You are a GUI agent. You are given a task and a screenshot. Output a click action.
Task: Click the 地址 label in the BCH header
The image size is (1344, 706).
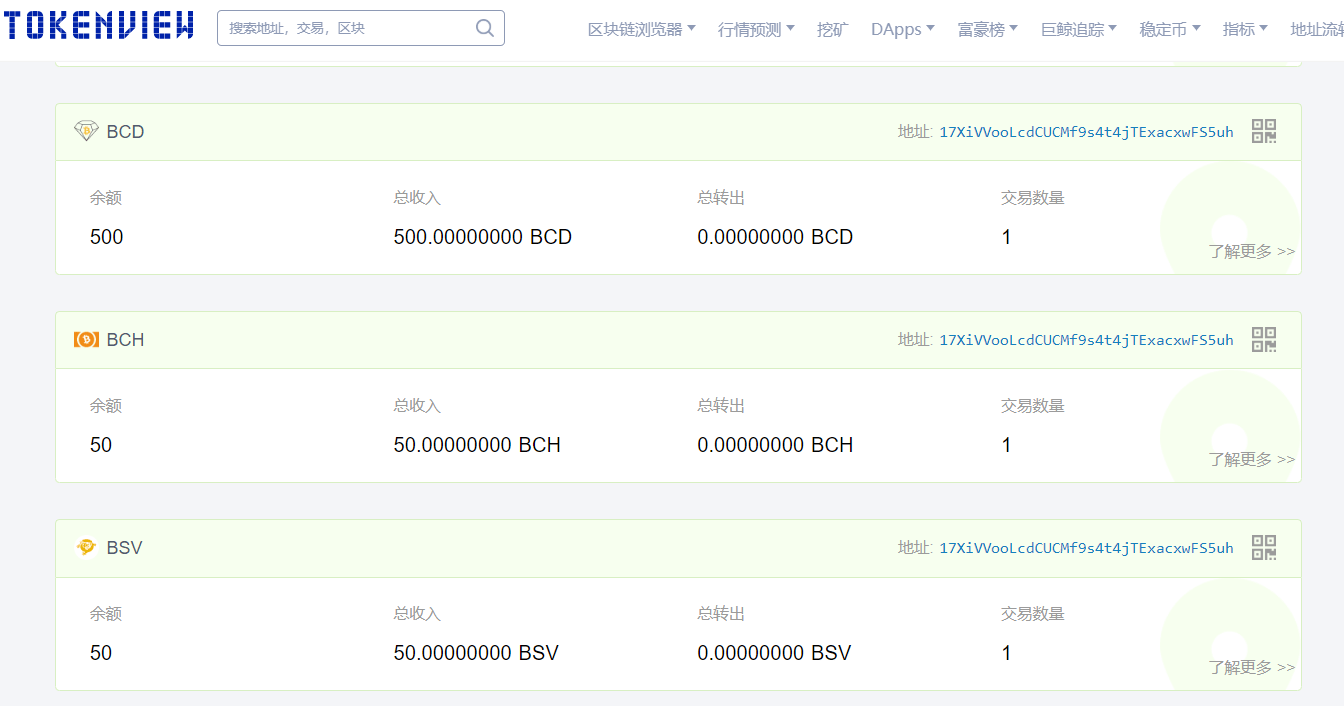coord(915,340)
